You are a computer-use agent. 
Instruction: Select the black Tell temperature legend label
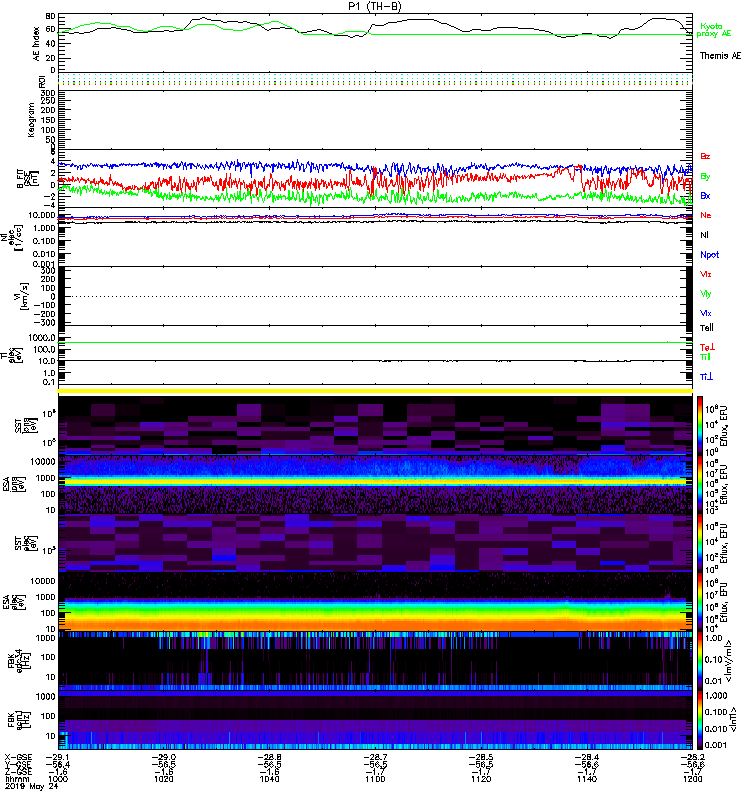pyautogui.click(x=707, y=328)
